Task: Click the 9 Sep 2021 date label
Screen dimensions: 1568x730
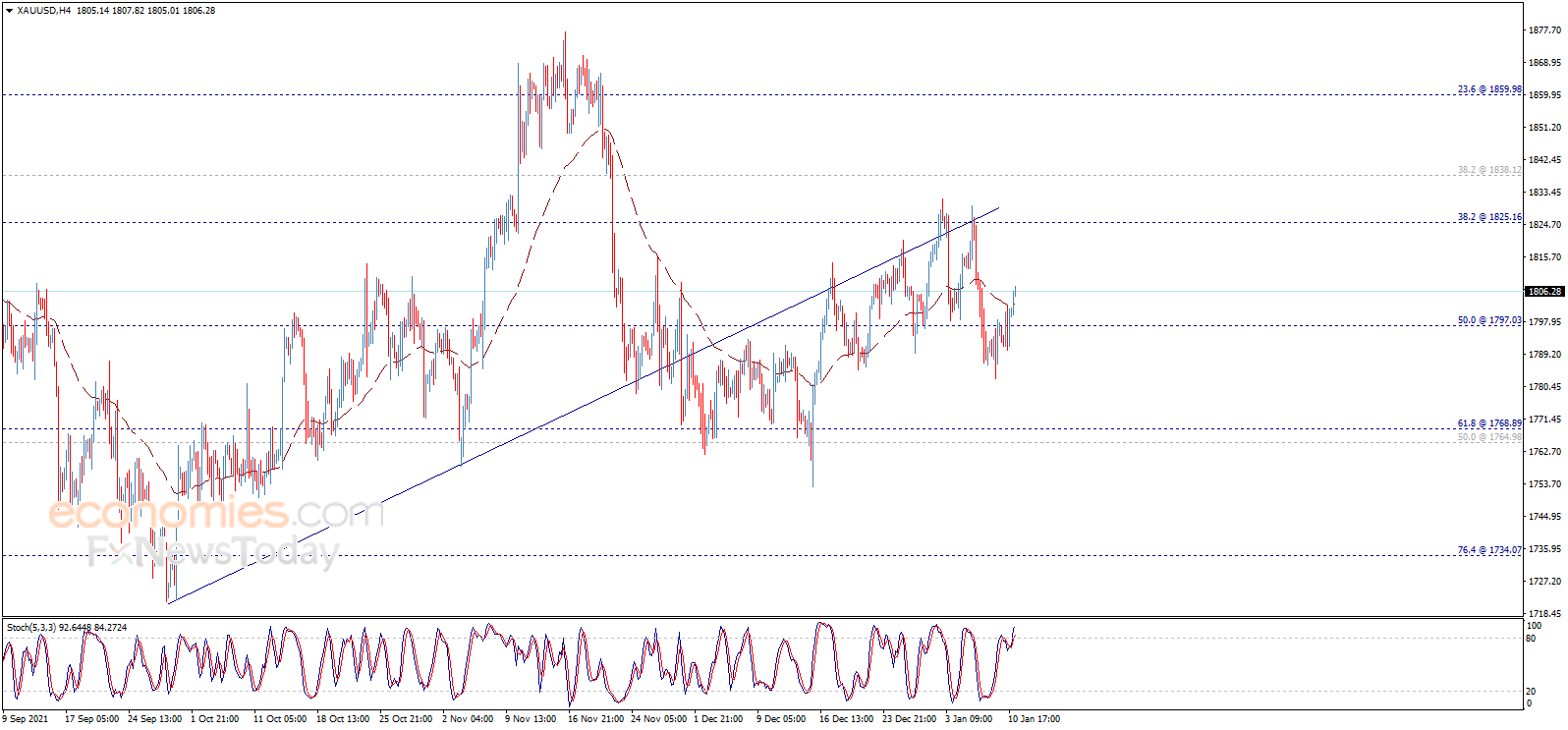Action: [26, 719]
